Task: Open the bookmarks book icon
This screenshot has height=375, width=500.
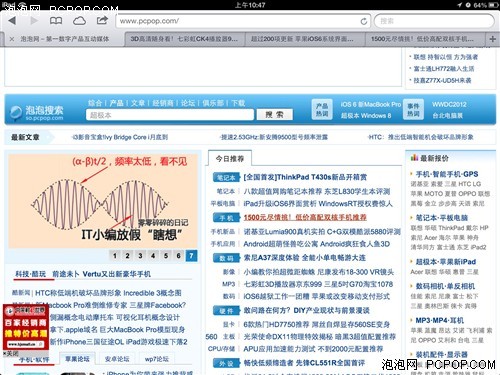Action: point(56,21)
